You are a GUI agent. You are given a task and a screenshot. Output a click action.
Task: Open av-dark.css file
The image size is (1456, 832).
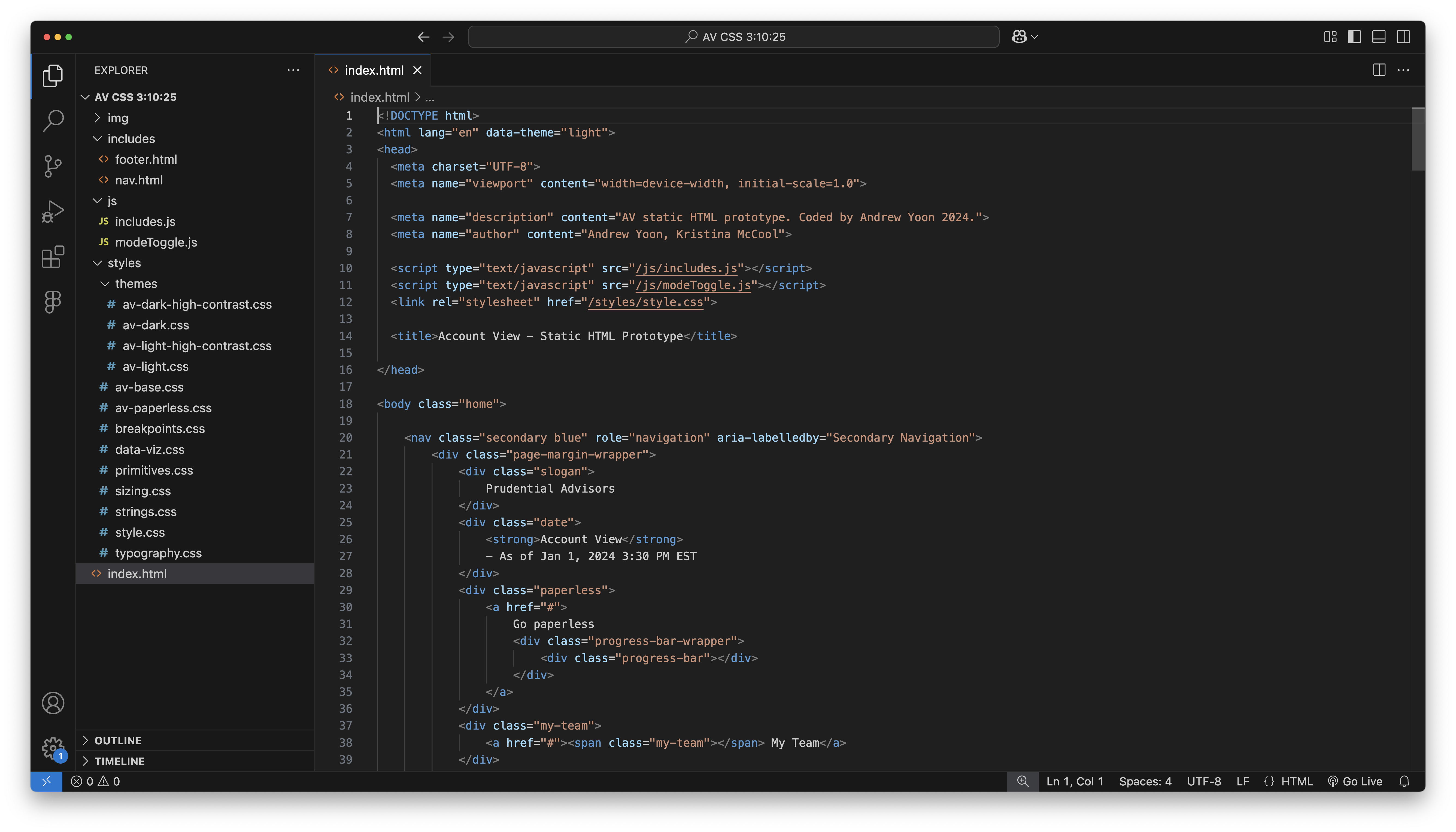(x=195, y=325)
